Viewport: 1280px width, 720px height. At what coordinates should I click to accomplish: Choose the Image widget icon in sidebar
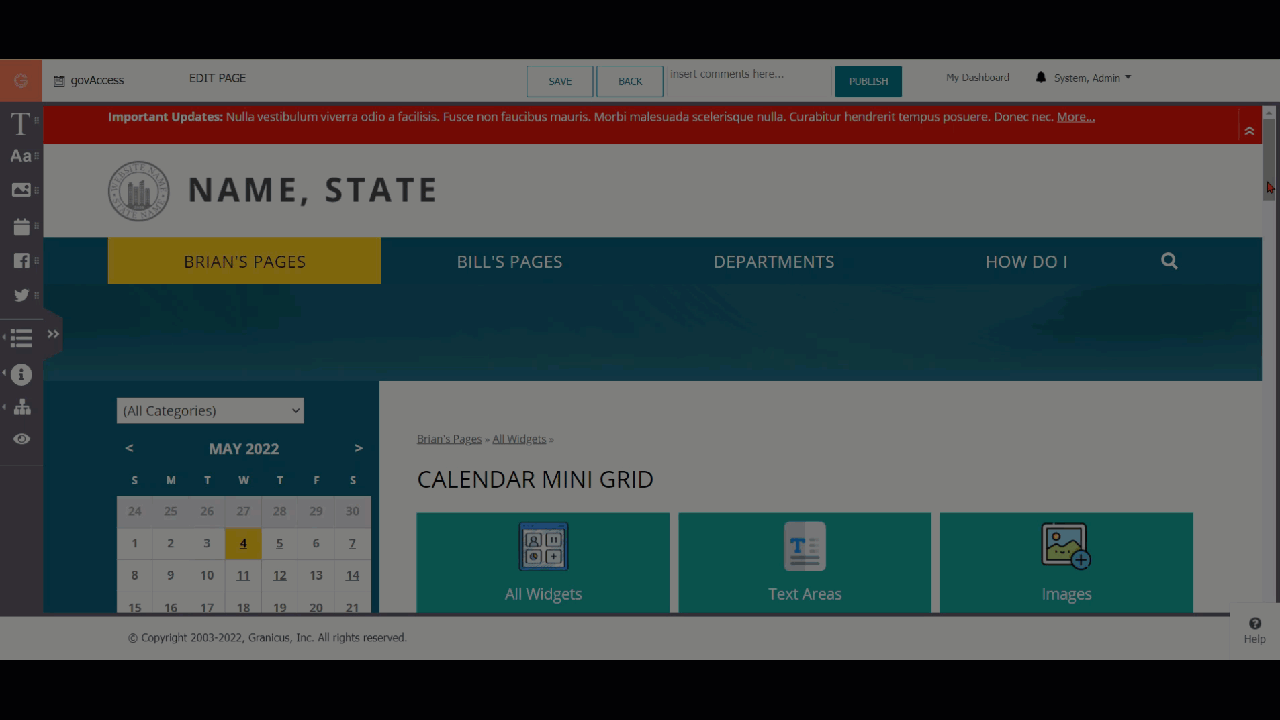(21, 190)
